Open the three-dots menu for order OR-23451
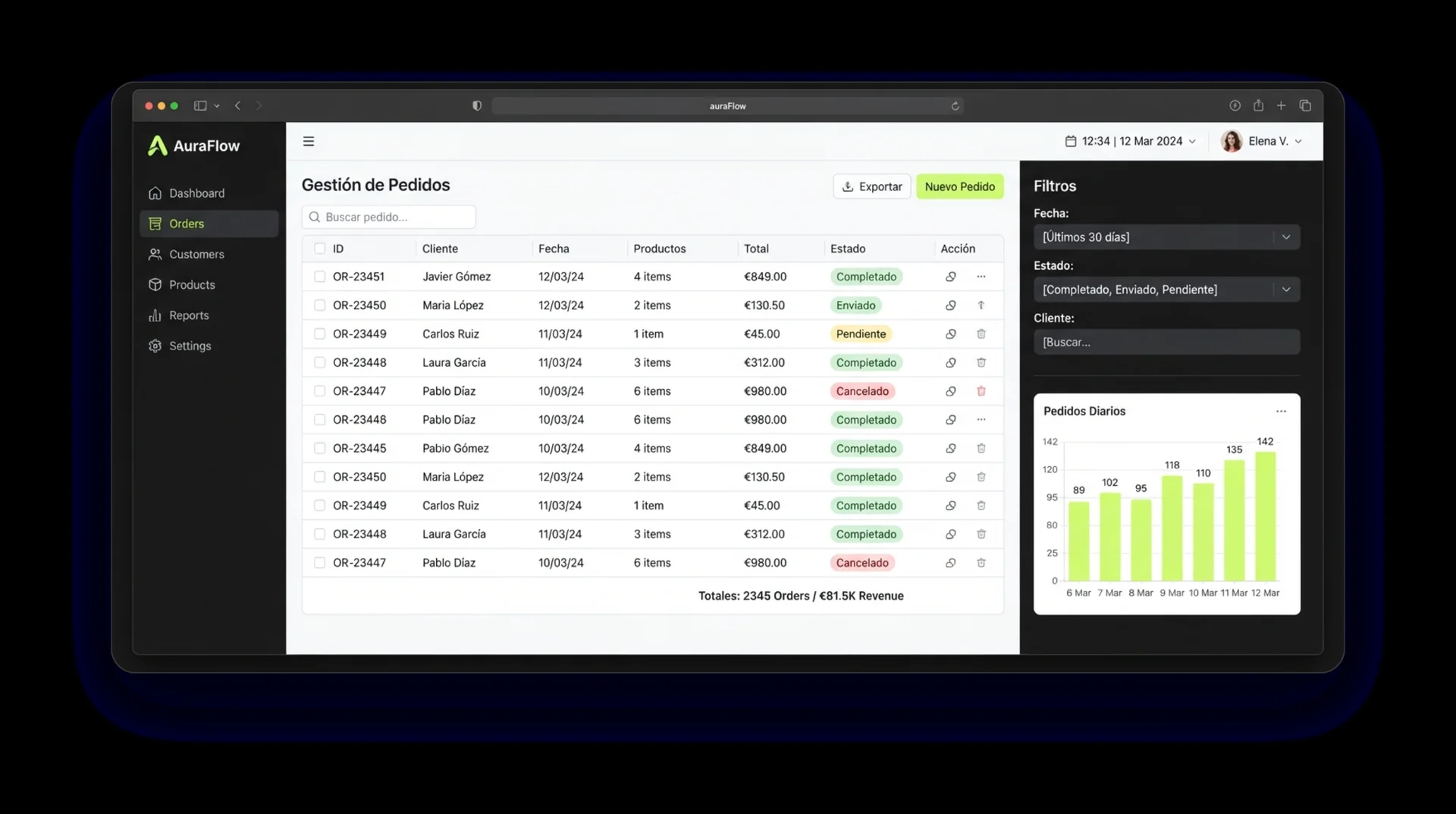 (x=981, y=277)
